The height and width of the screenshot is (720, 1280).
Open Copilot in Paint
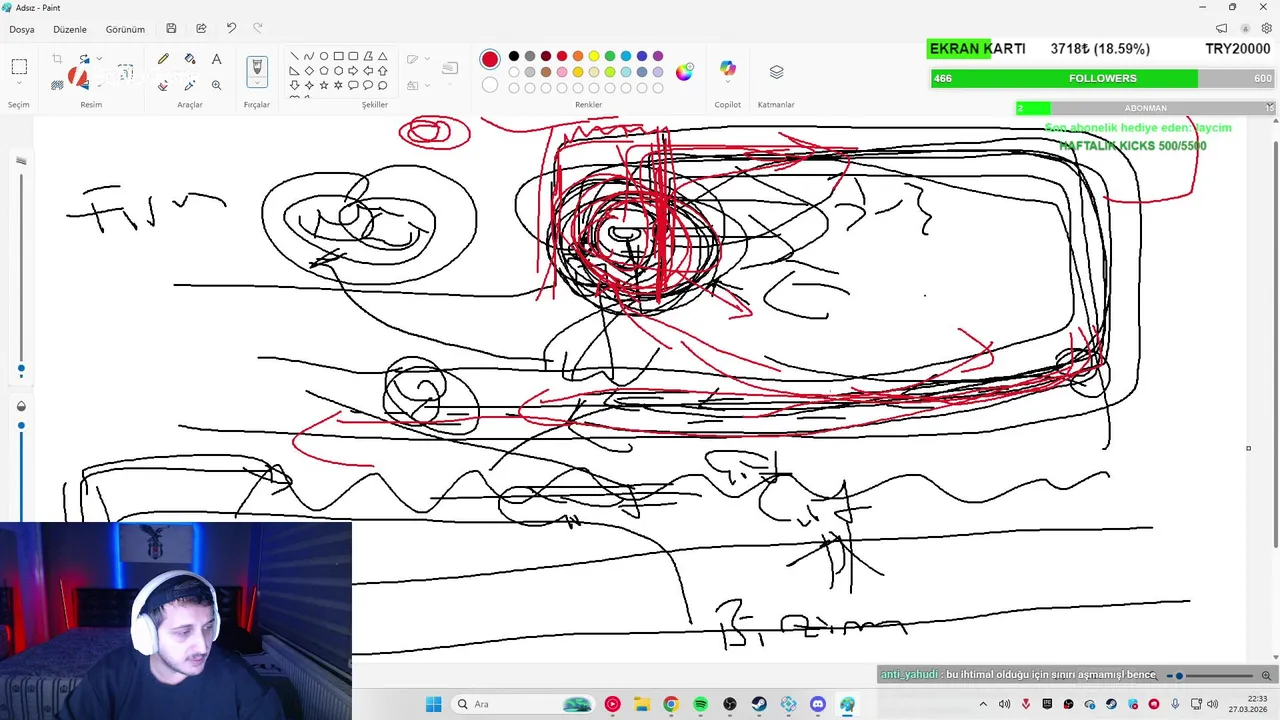728,69
